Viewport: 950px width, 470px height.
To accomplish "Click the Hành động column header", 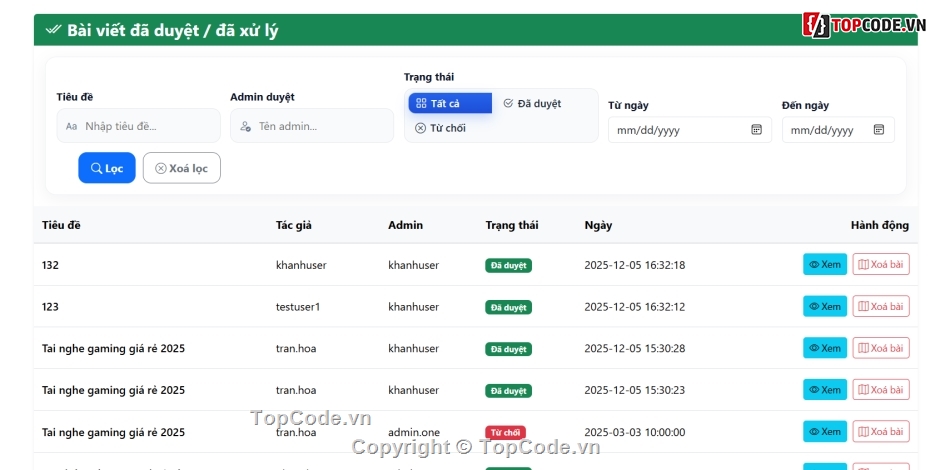I will [880, 225].
